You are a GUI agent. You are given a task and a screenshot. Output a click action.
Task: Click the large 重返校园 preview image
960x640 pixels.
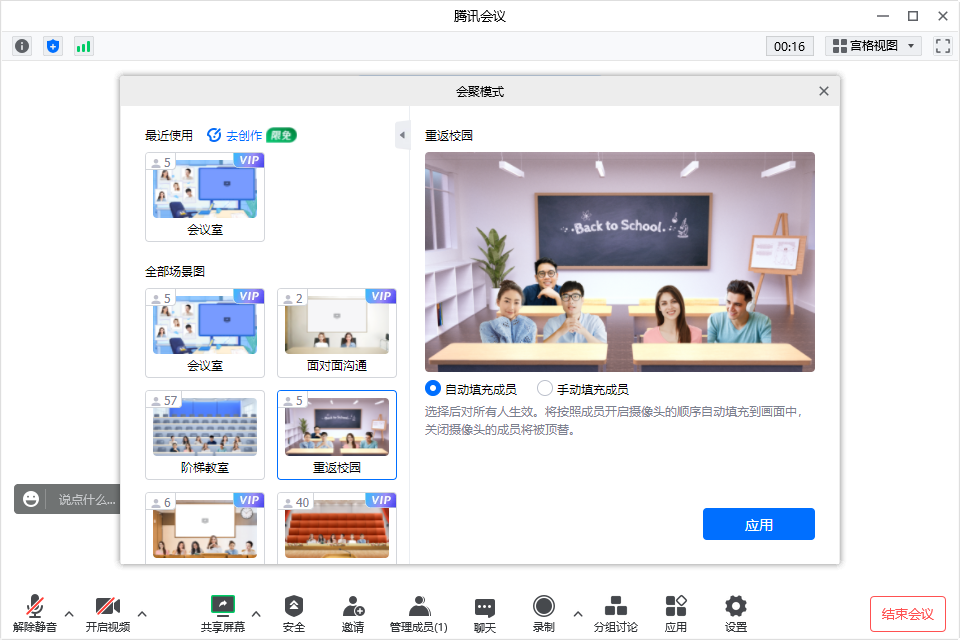[x=620, y=262]
